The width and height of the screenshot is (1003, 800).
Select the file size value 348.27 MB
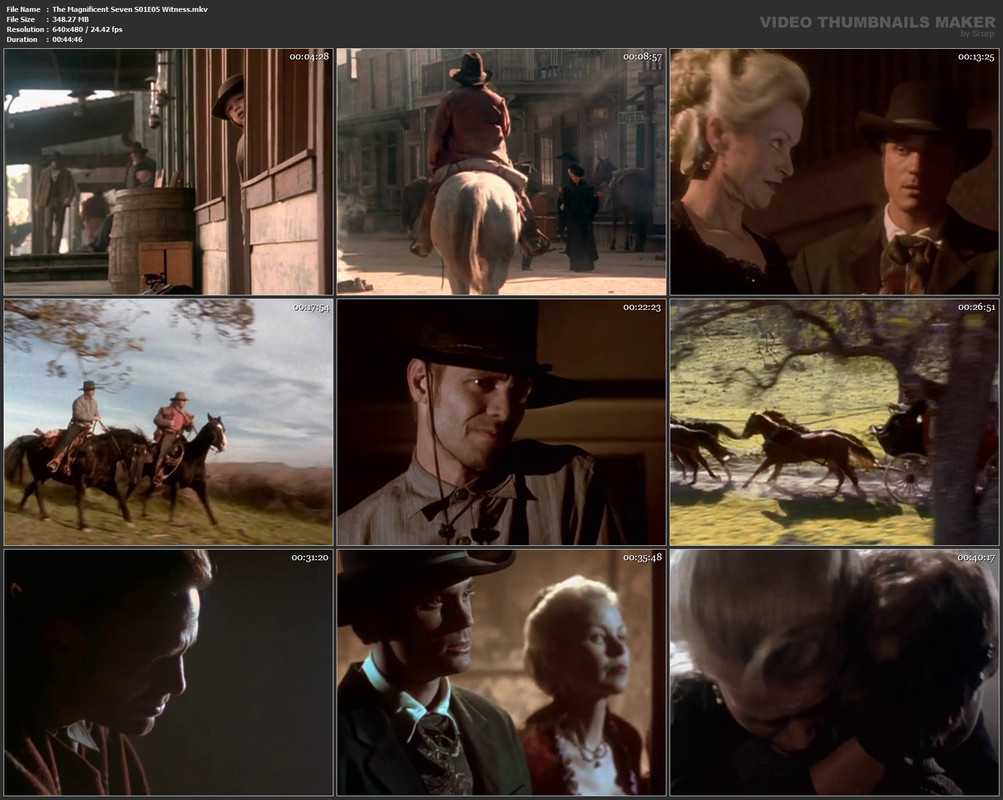70,19
